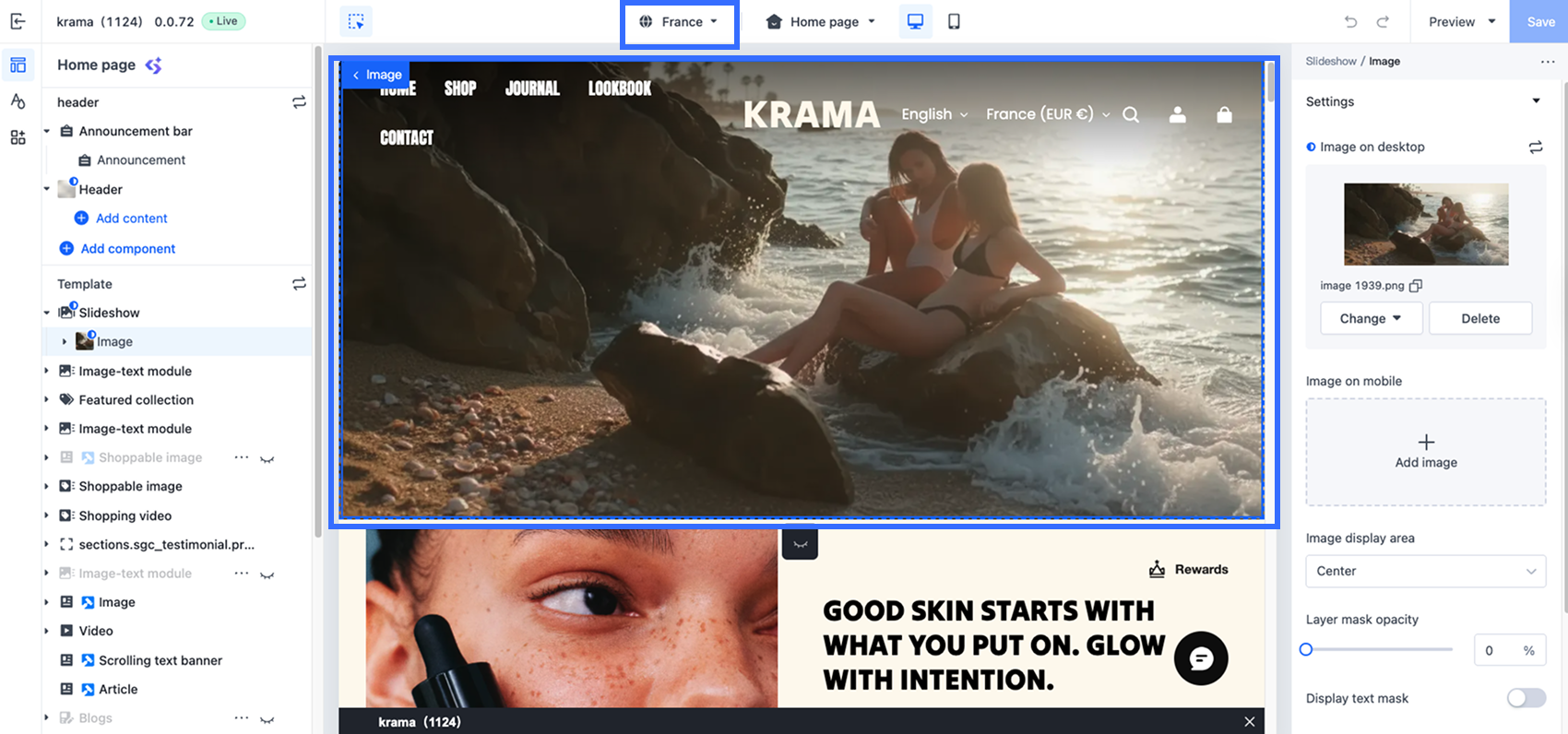This screenshot has height=734, width=1568.
Task: Click SHOP in the store navigation
Action: (x=460, y=89)
